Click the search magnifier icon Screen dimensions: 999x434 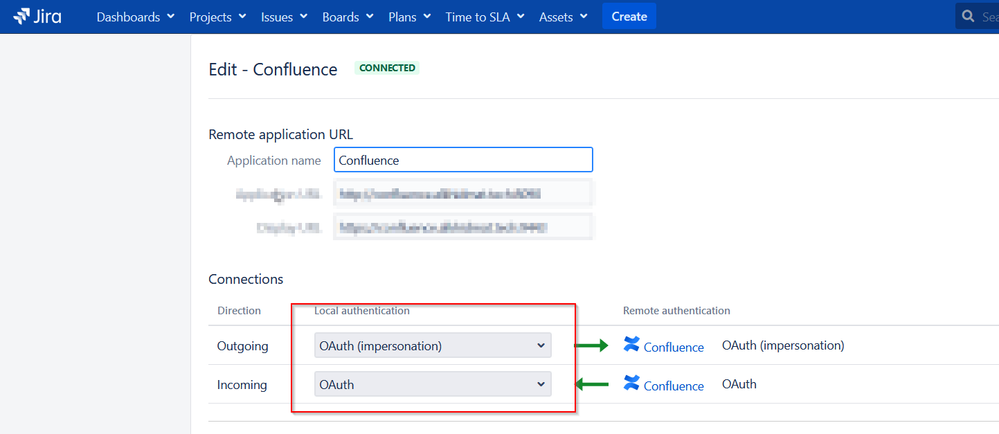pos(968,17)
